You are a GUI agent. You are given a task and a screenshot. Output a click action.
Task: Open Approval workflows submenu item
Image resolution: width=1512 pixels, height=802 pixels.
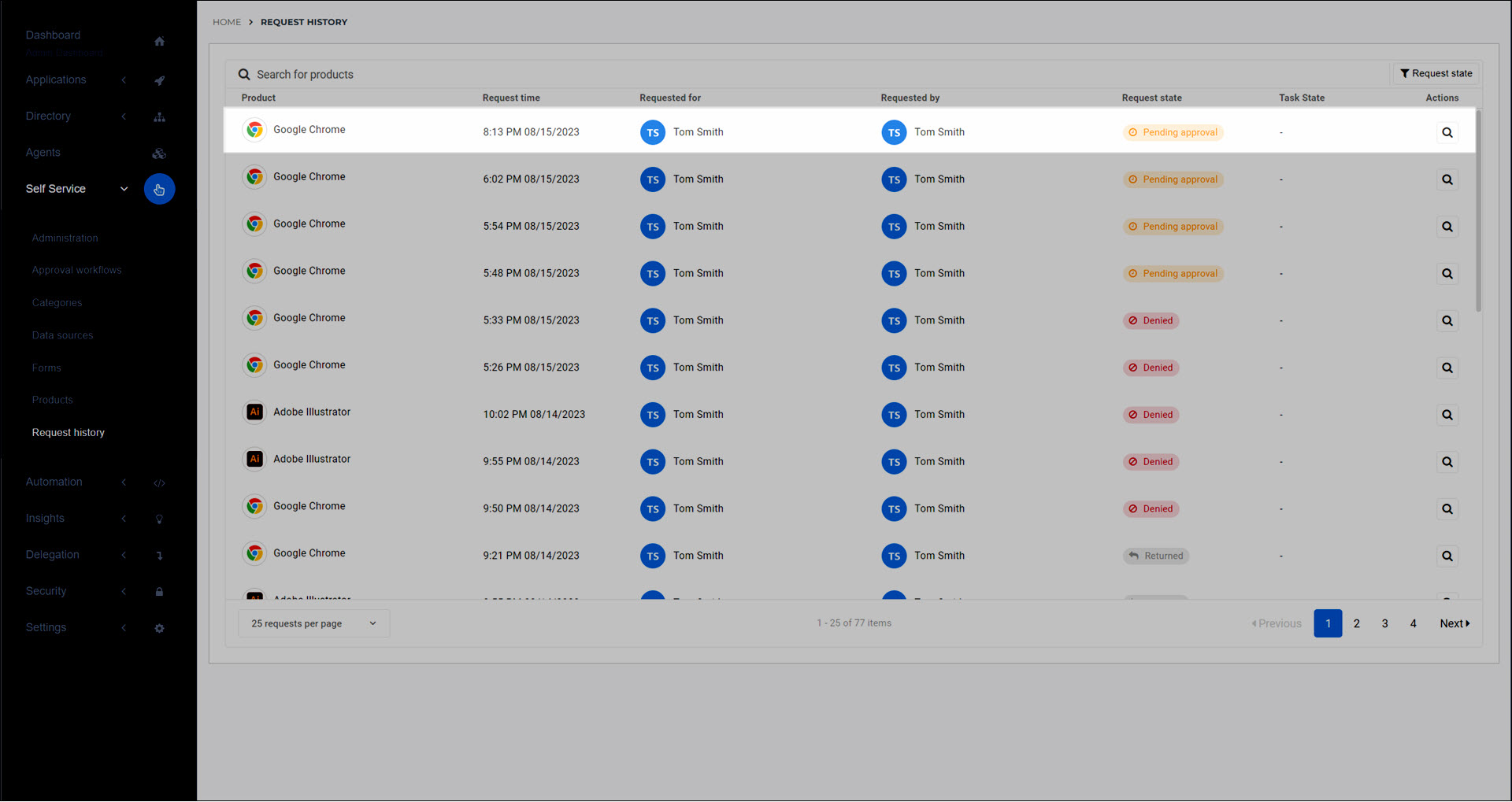[x=76, y=270]
